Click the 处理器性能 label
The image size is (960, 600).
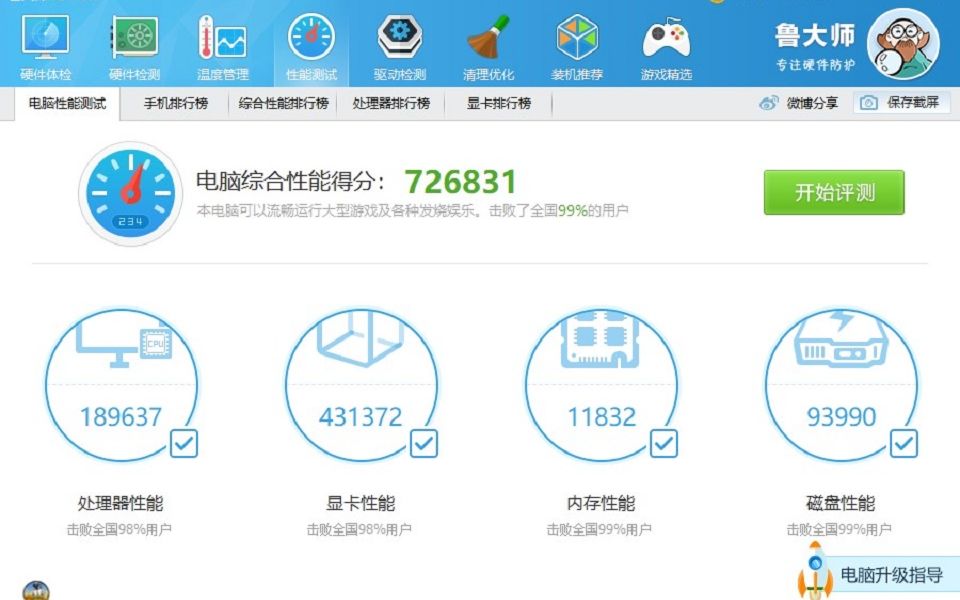[120, 503]
